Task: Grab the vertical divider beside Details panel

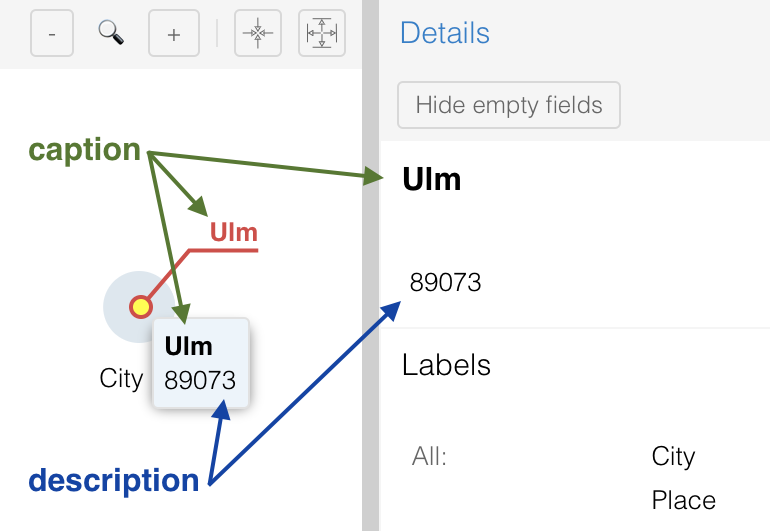Action: coord(371,265)
